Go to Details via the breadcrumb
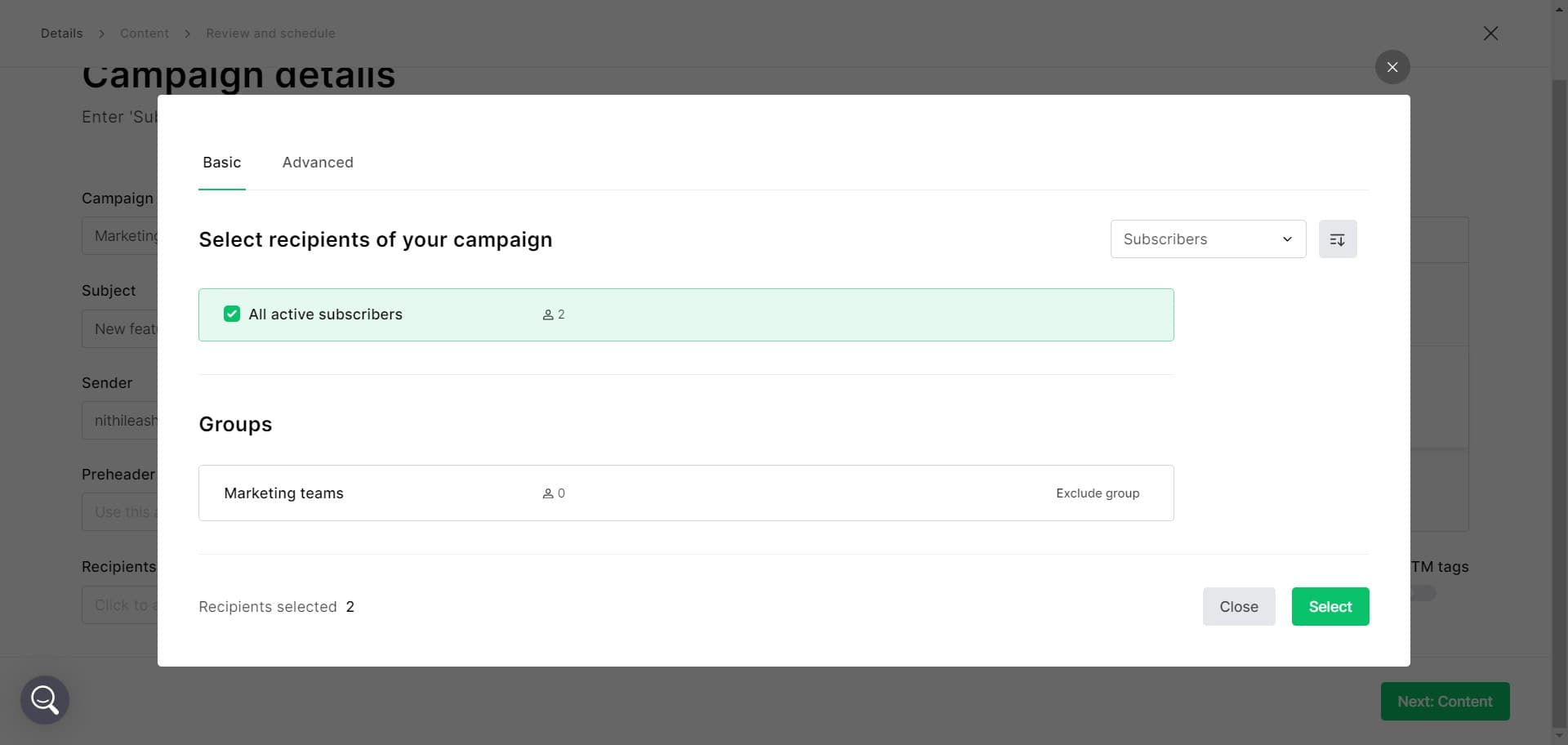Image resolution: width=1568 pixels, height=745 pixels. tap(61, 33)
